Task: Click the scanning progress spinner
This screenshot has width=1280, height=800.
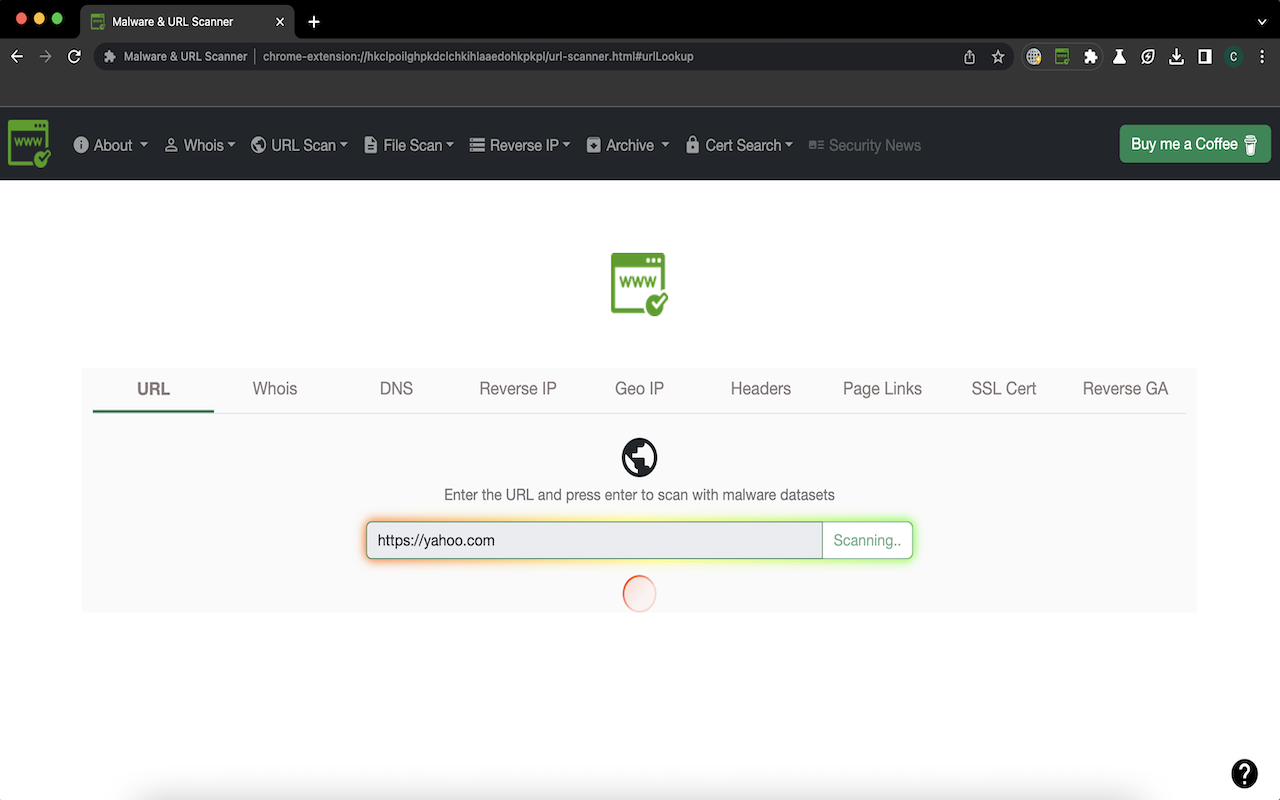Action: click(x=639, y=593)
